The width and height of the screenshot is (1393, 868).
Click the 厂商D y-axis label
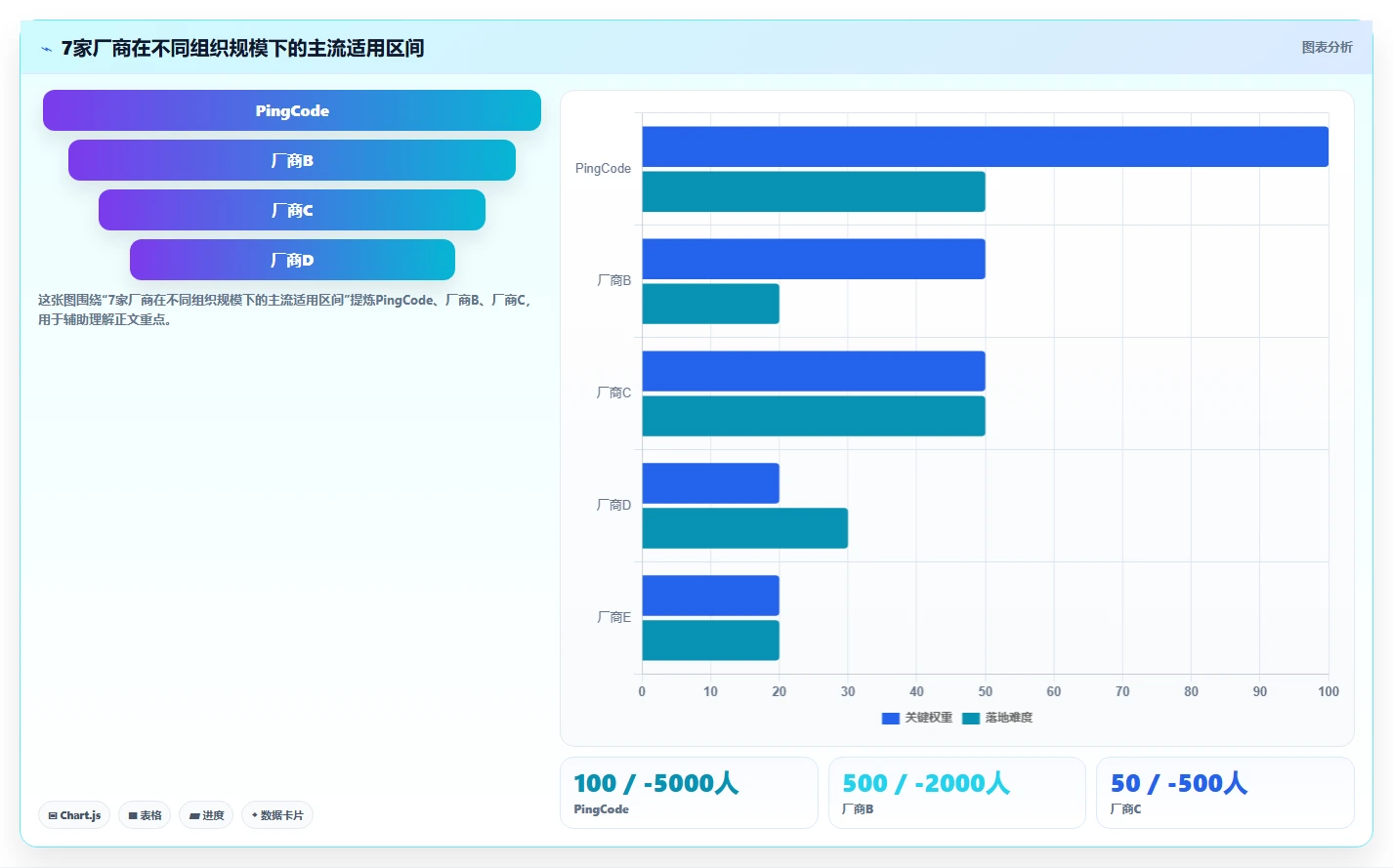tap(613, 506)
